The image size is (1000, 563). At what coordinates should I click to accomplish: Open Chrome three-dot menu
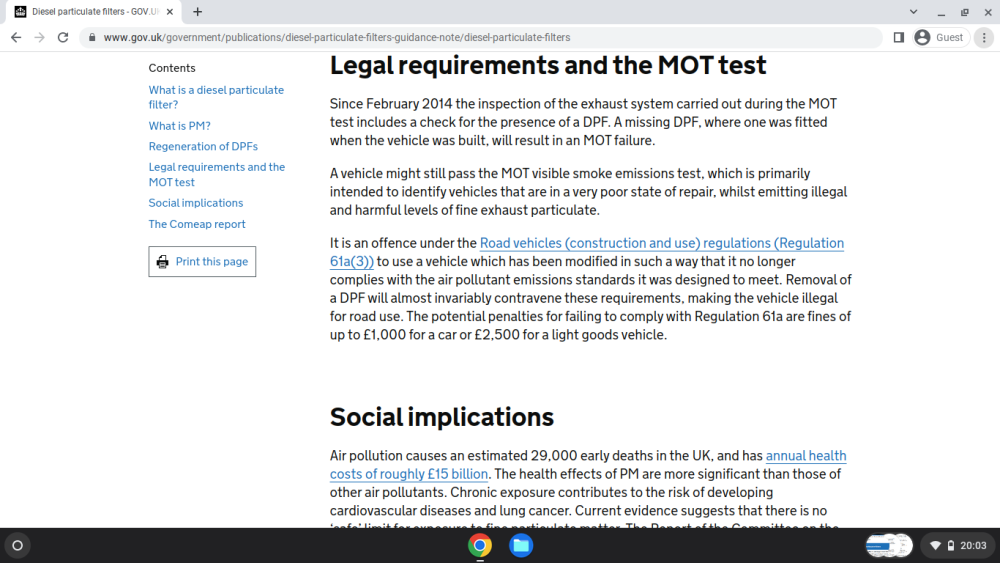pos(984,38)
